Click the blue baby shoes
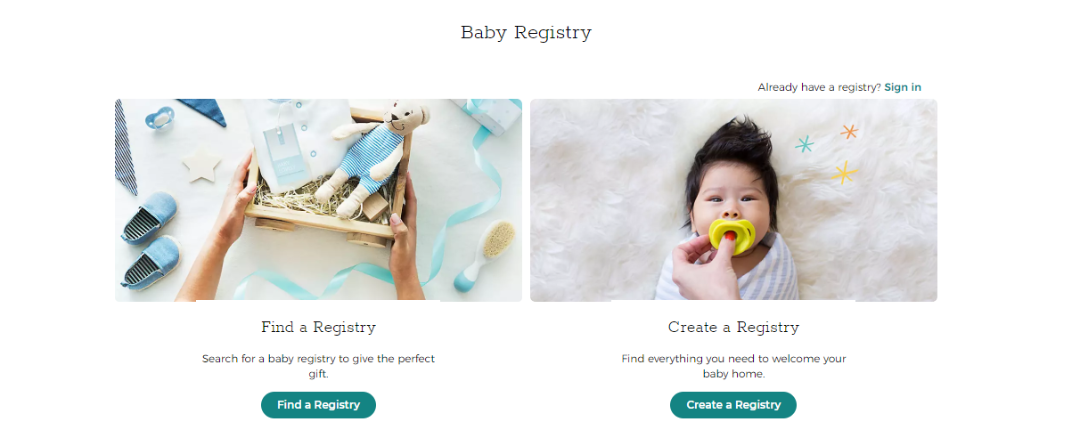This screenshot has height=438, width=1080. point(150,238)
